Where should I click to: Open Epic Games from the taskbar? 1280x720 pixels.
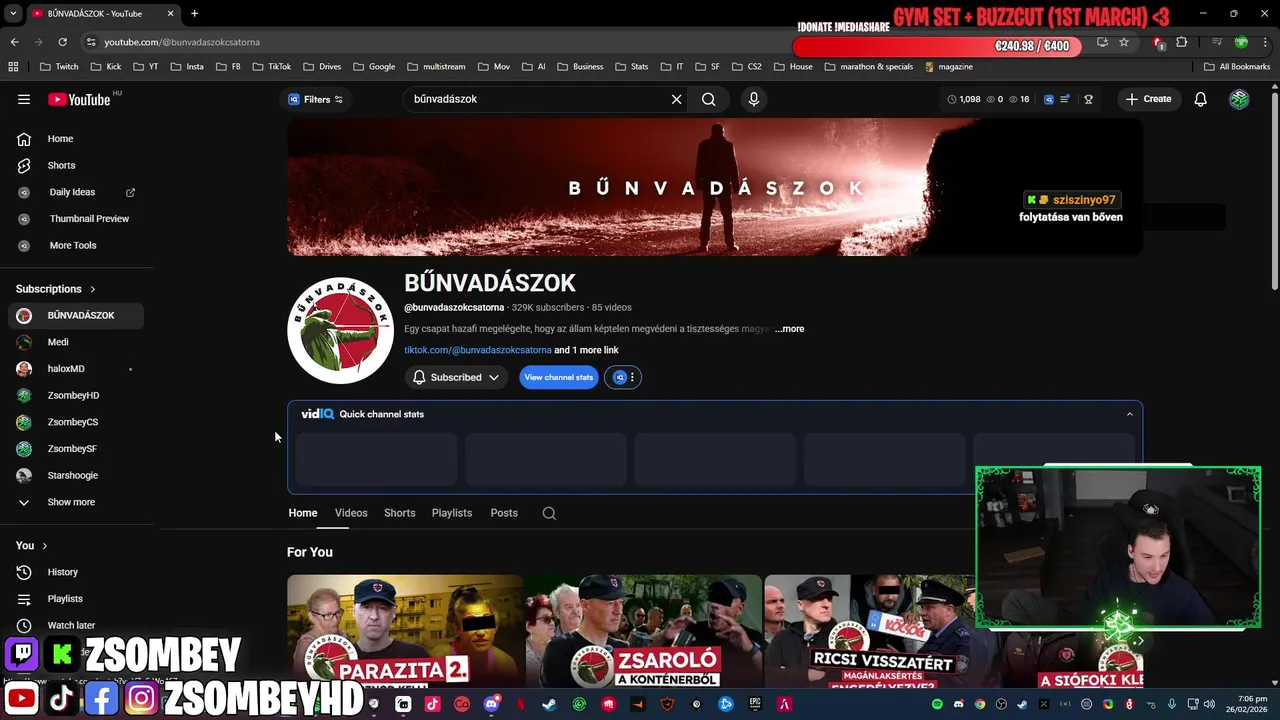755,704
